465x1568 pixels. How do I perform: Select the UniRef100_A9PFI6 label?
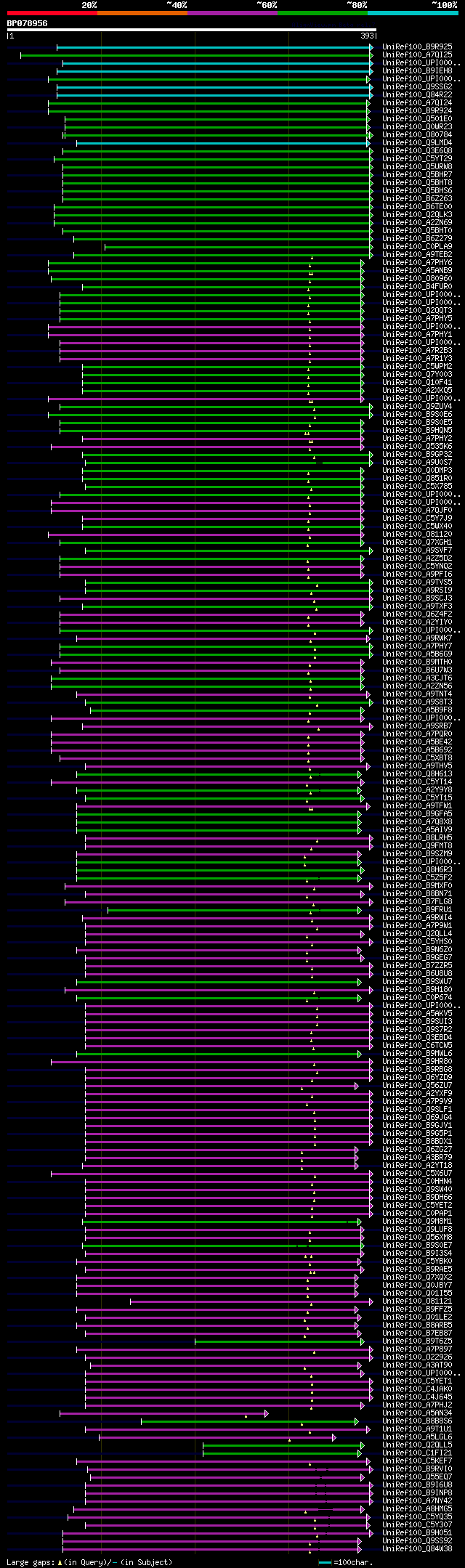coord(417,574)
